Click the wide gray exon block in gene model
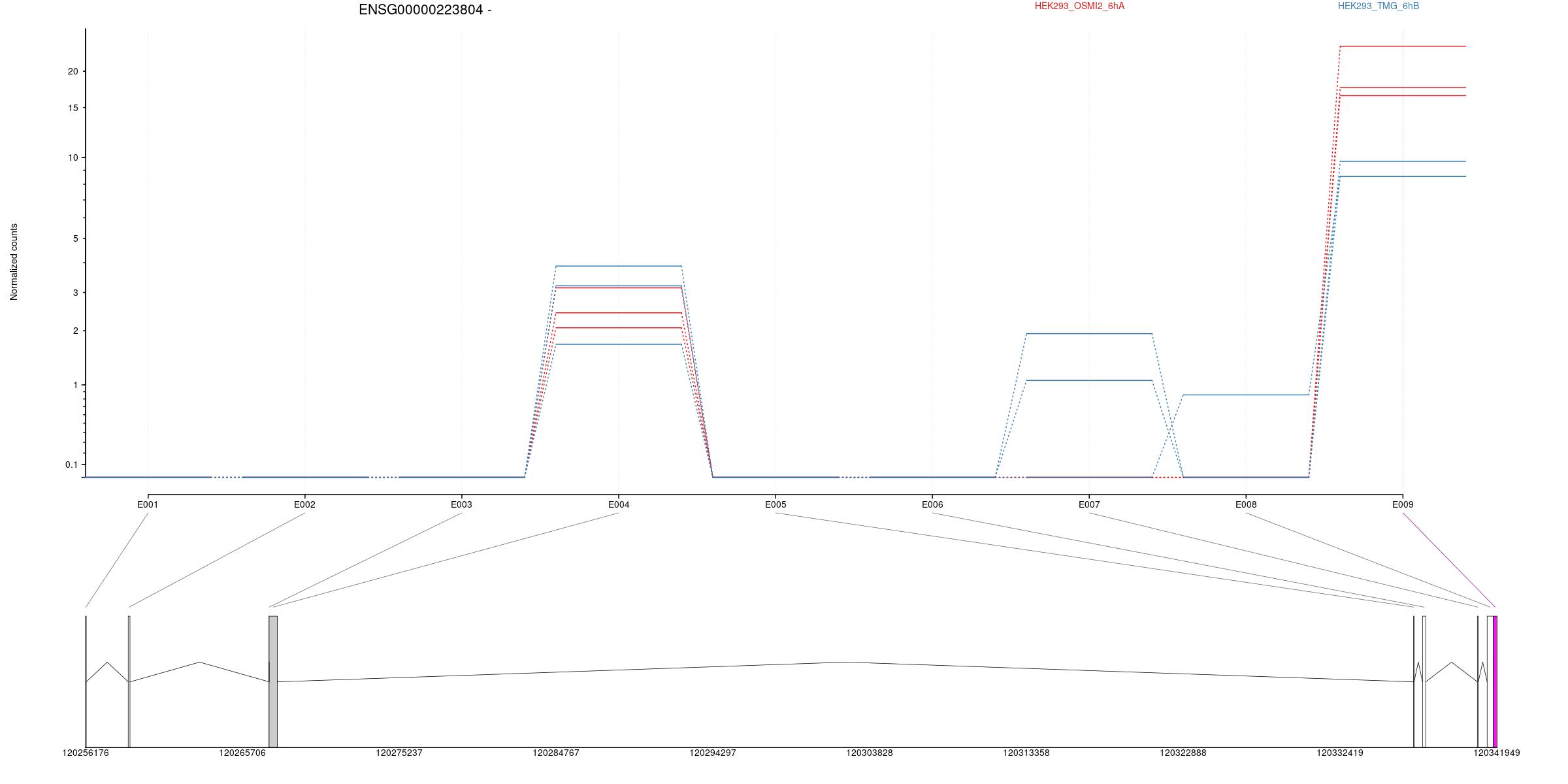Screen dimensions: 1568x784 click(273, 681)
